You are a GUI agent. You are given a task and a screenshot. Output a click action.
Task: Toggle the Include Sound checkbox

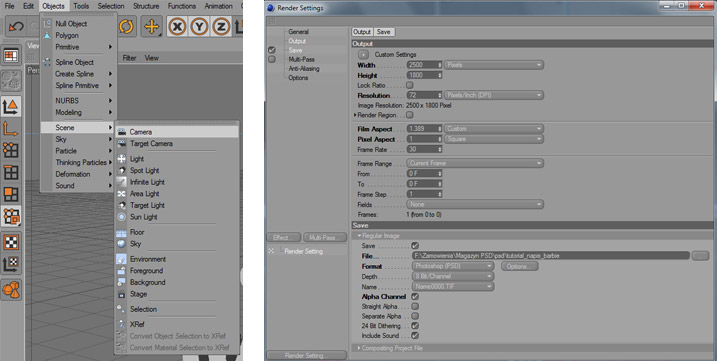[415, 335]
